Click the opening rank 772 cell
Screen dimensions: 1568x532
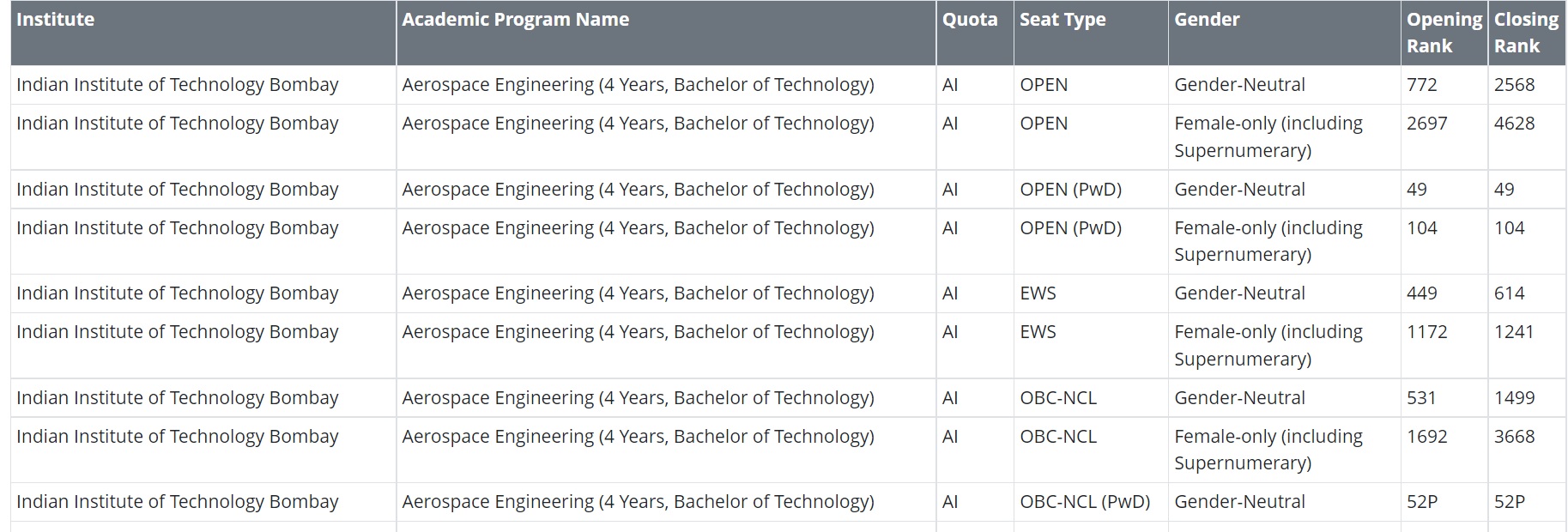[1421, 85]
